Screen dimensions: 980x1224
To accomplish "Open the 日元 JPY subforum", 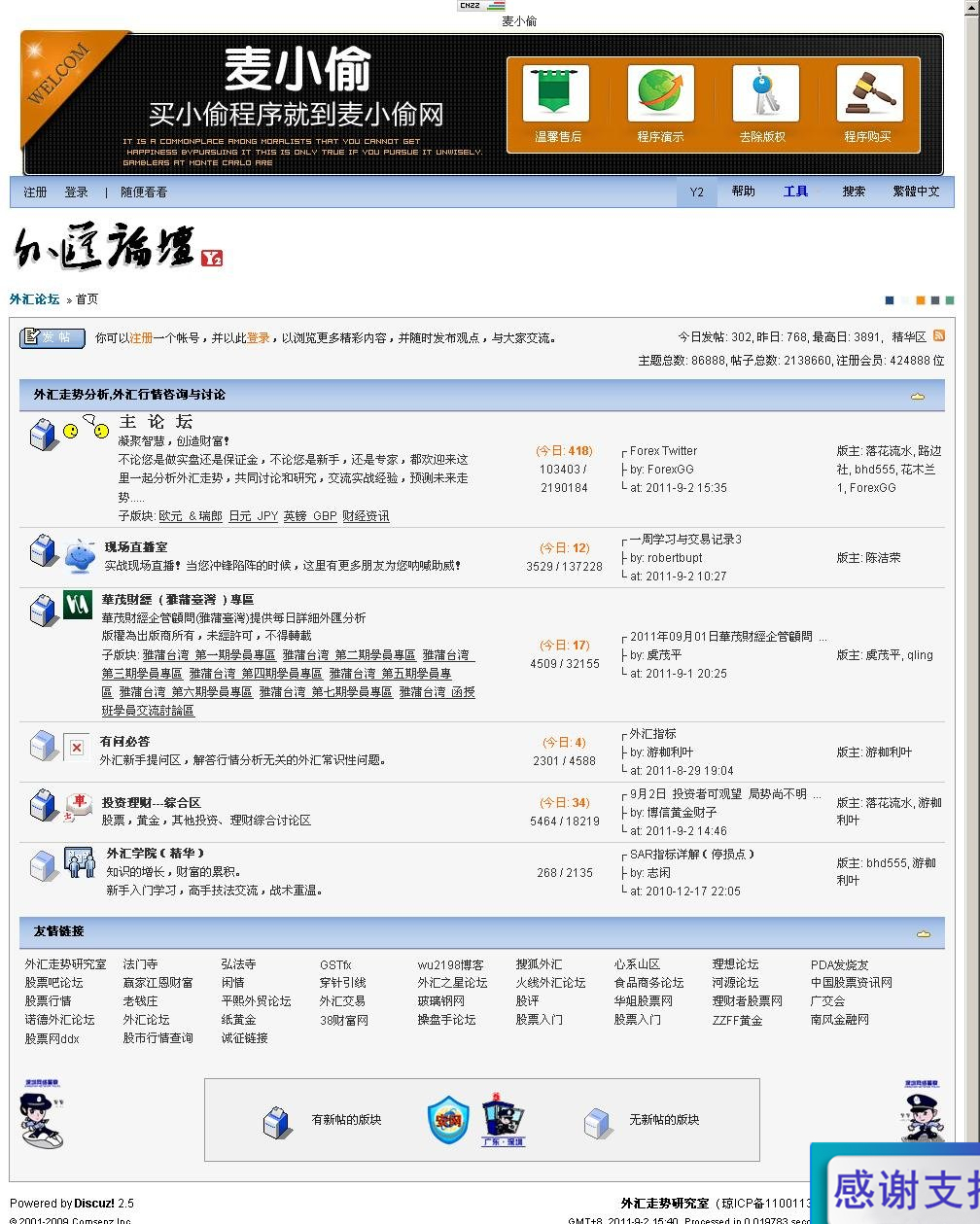I will pos(254,516).
